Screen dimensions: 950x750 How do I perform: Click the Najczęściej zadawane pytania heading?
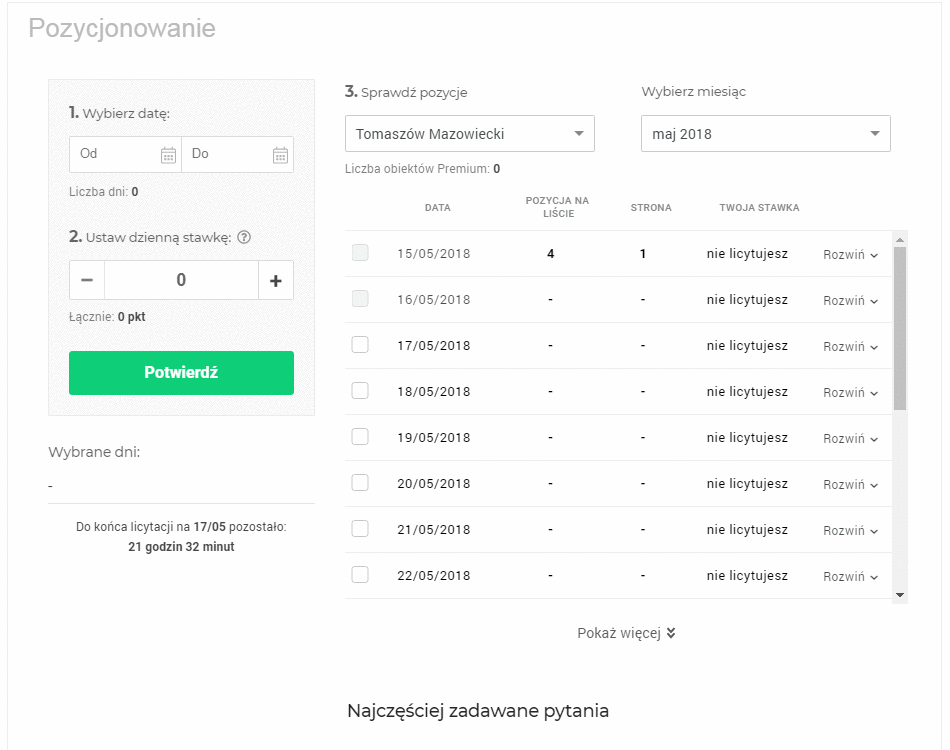coord(478,711)
